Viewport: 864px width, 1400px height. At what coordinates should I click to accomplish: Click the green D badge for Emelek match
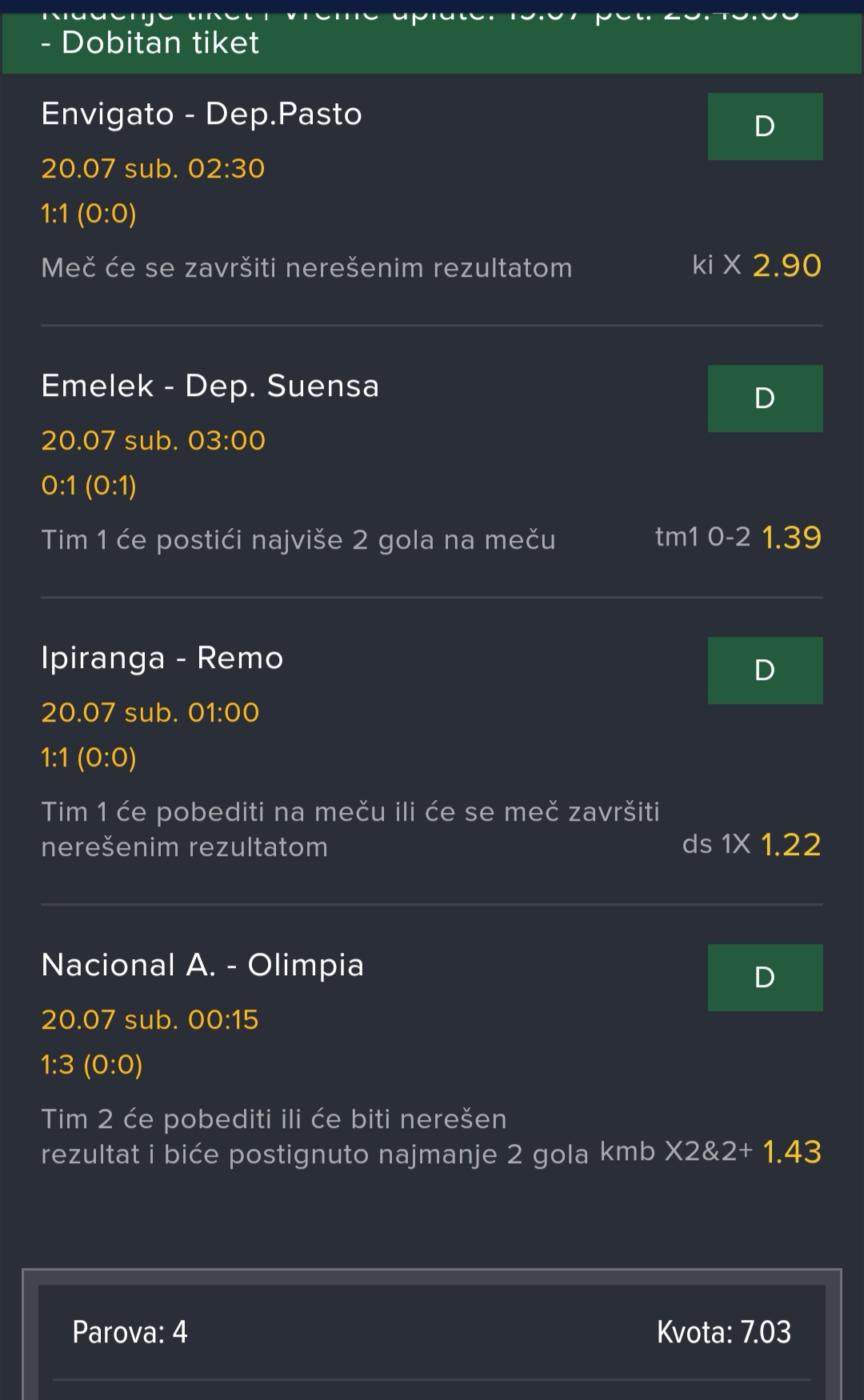[765, 398]
